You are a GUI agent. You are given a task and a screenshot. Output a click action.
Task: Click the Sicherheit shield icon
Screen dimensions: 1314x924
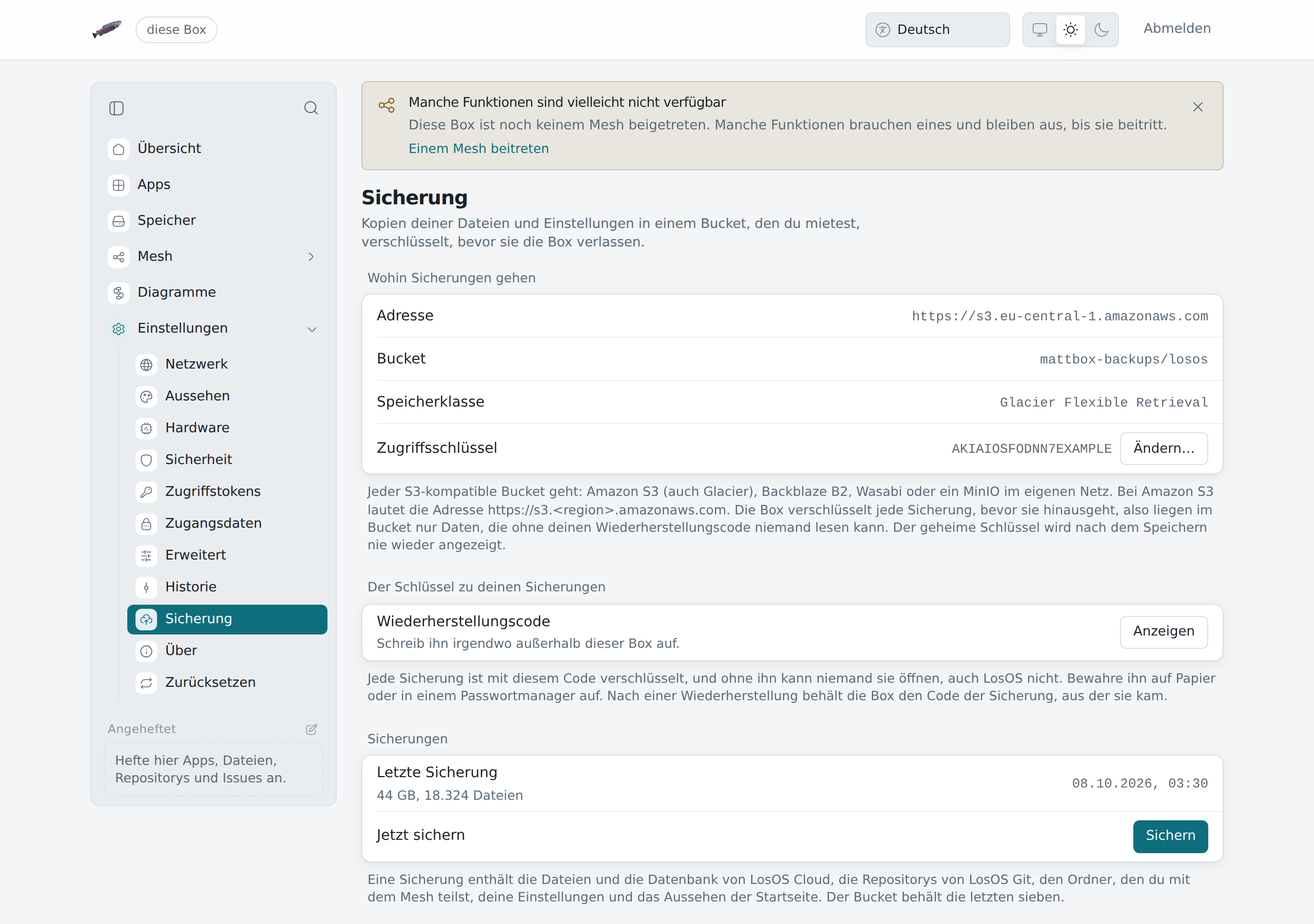[146, 460]
